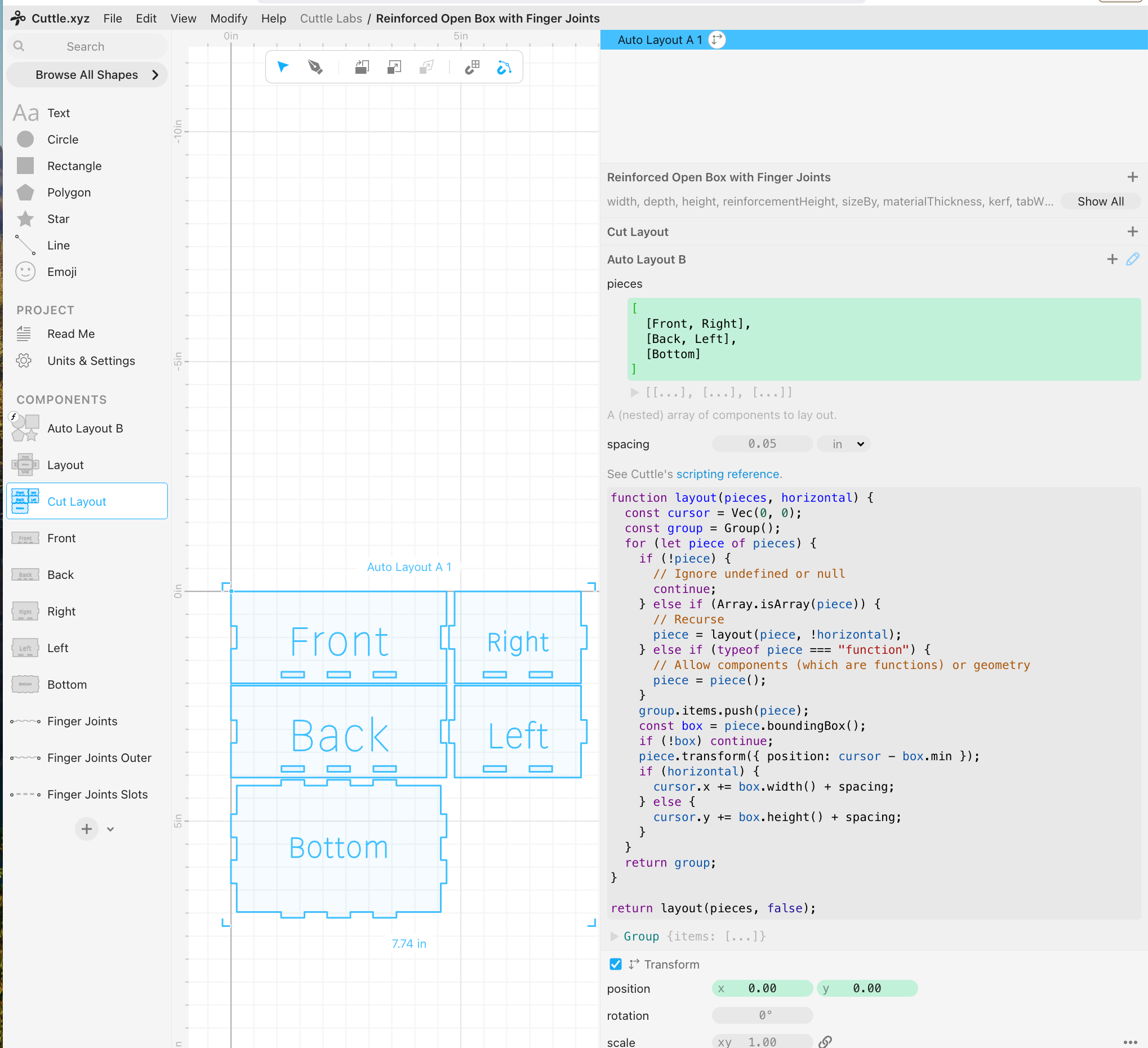
Task: Click the Search field
Action: pos(87,46)
